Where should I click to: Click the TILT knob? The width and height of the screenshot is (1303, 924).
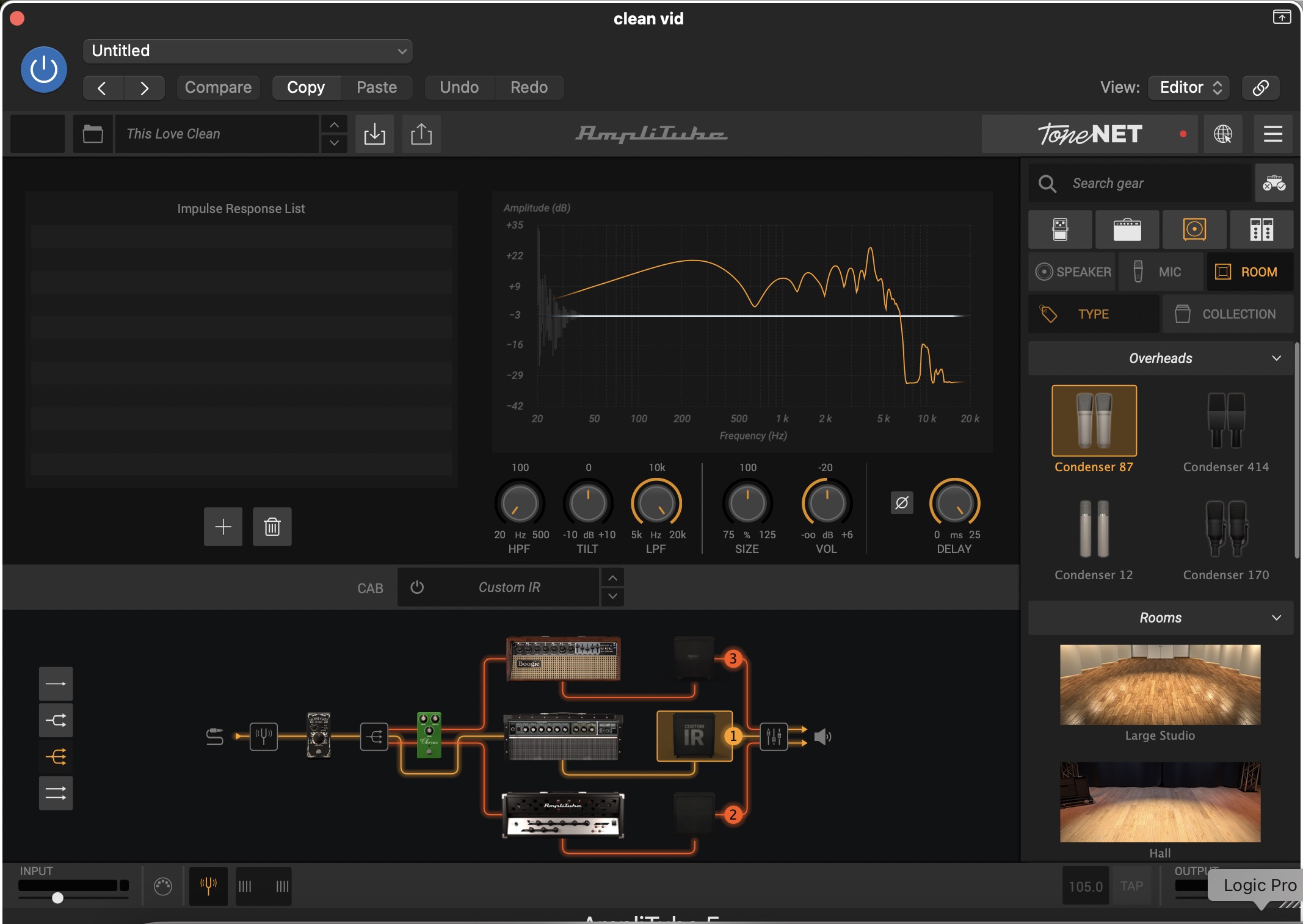pos(588,504)
